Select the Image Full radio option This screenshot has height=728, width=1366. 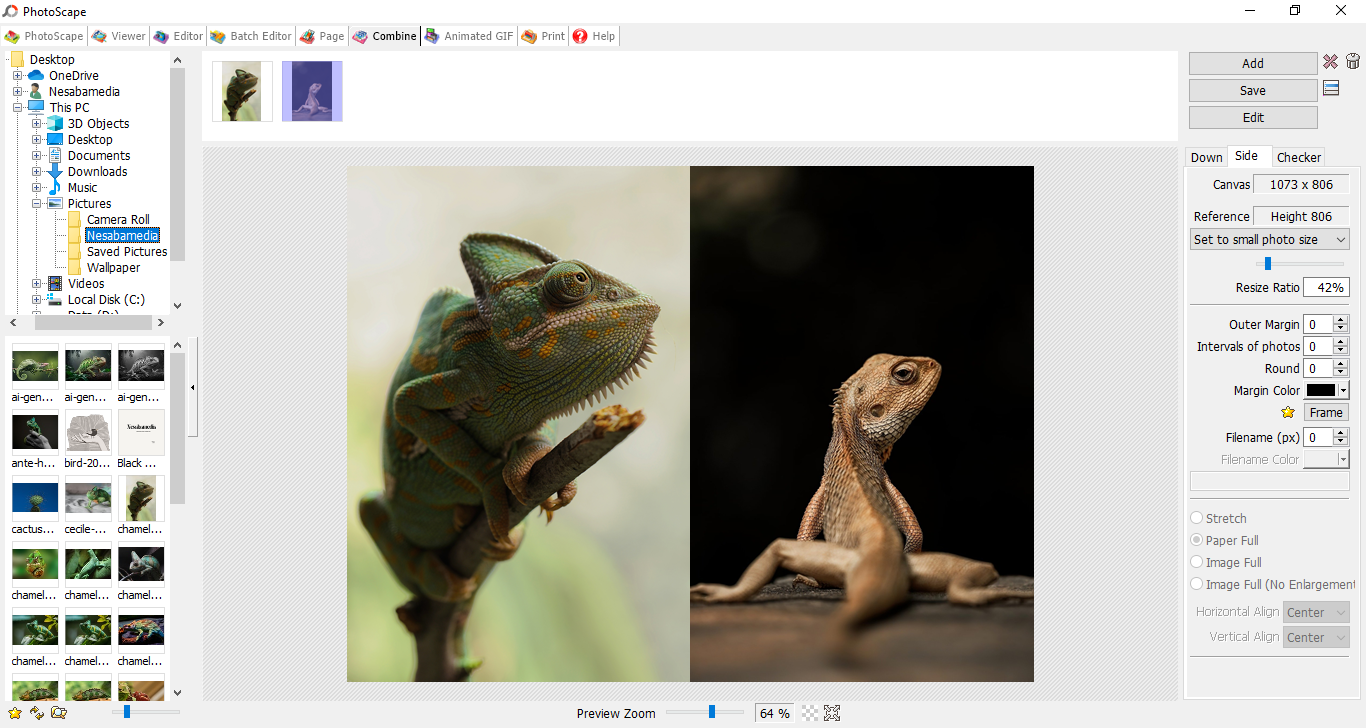point(1197,562)
